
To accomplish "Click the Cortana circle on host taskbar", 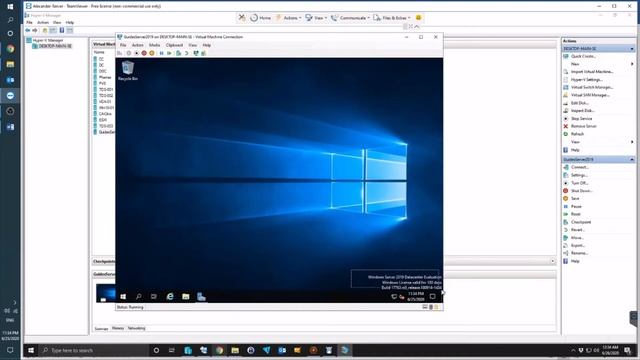I will point(156,350).
